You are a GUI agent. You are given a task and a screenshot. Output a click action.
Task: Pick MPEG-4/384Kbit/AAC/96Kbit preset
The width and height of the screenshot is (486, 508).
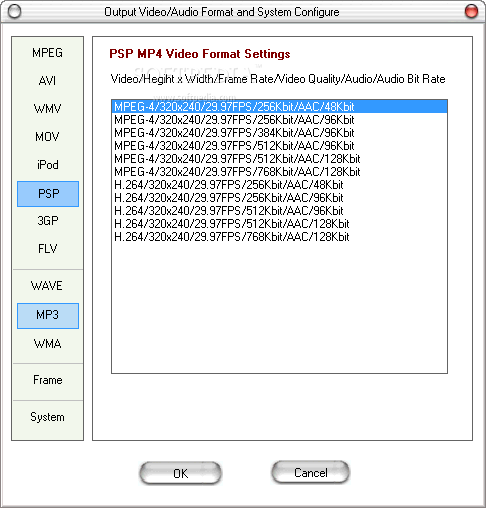coord(279,133)
